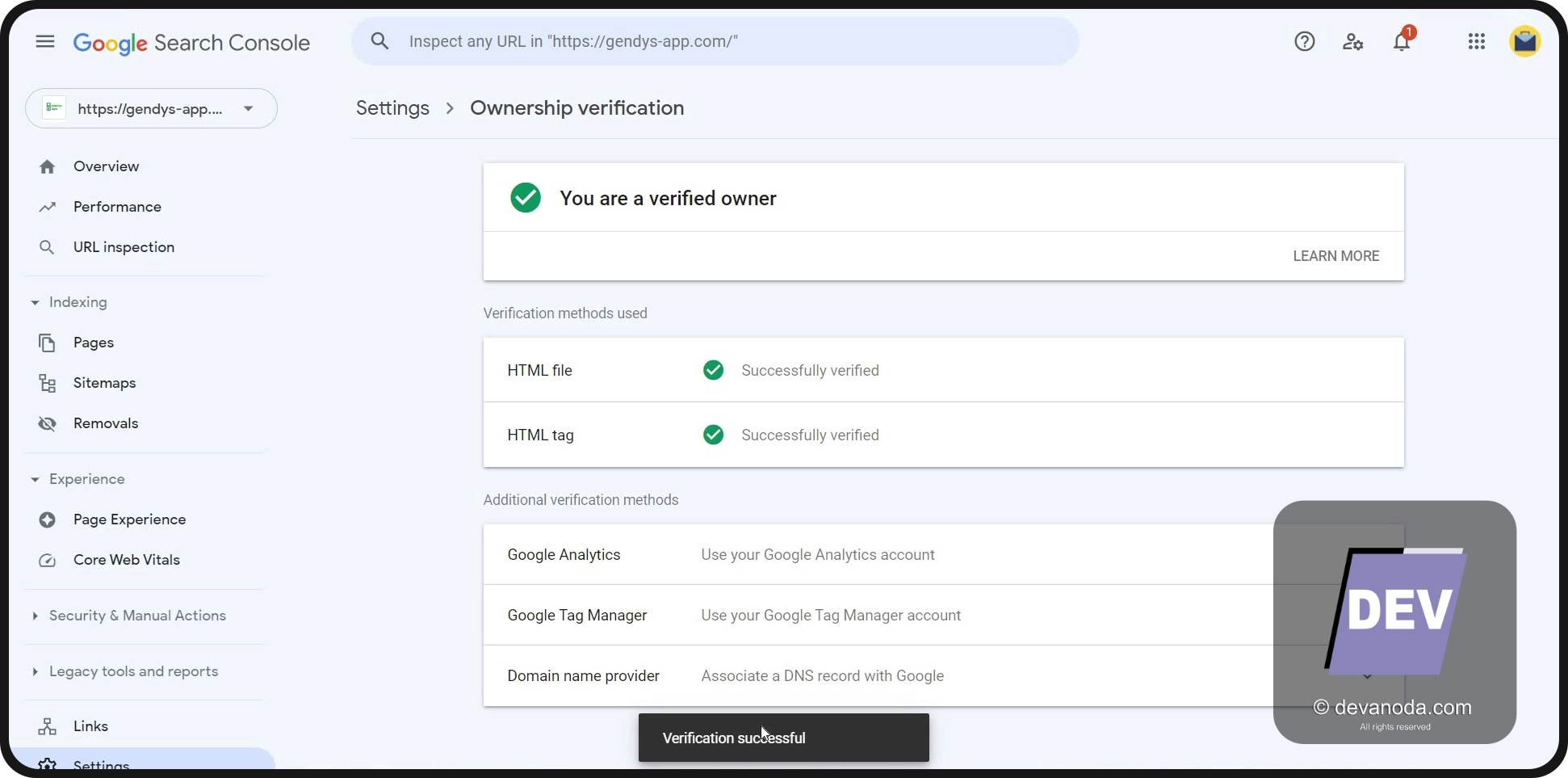
Task: Click the Sitemaps tree icon
Action: click(x=47, y=383)
